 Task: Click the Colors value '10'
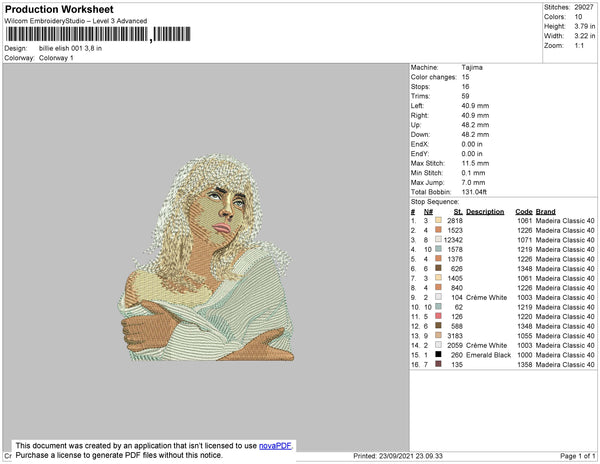coord(578,17)
